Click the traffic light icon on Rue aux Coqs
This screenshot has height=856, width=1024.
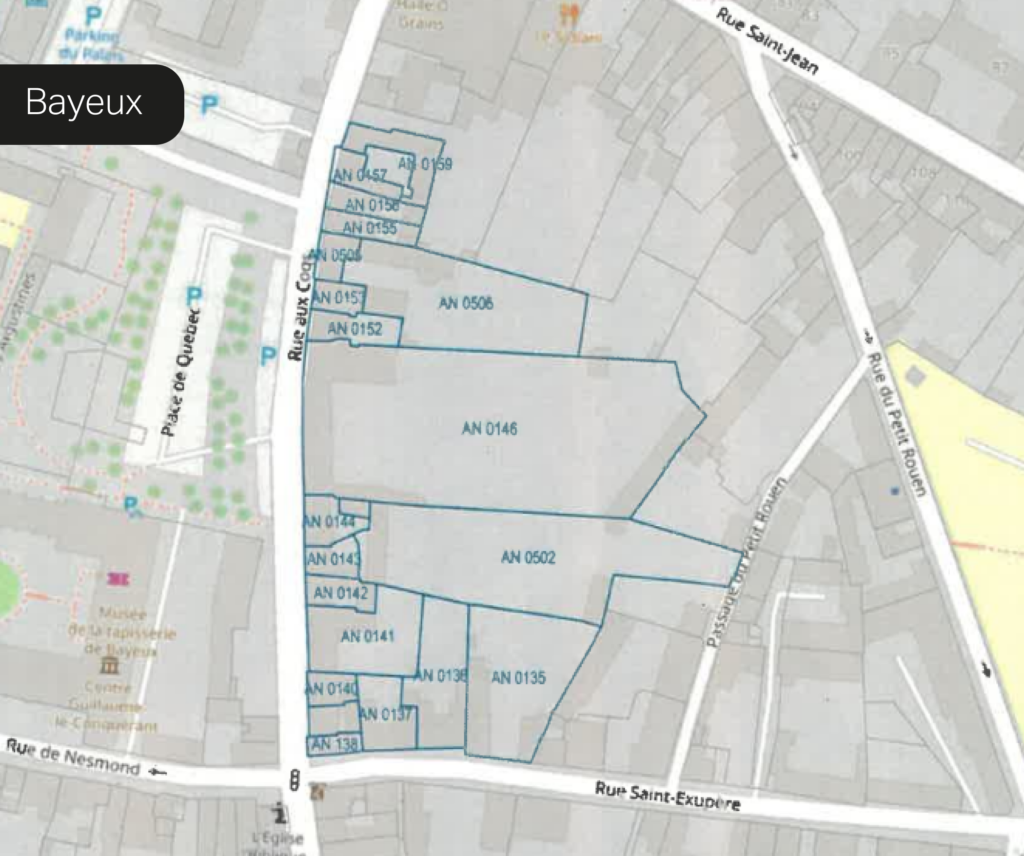[295, 780]
